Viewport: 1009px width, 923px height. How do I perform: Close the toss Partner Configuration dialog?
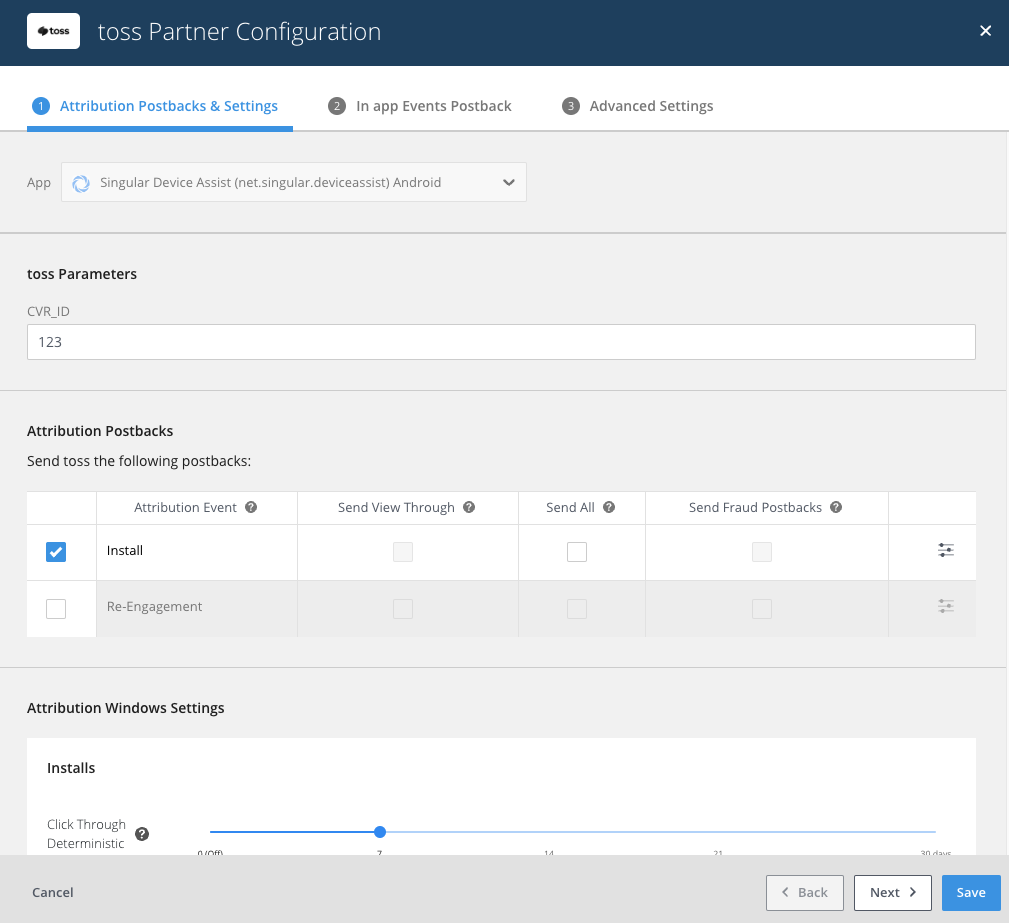click(x=985, y=31)
